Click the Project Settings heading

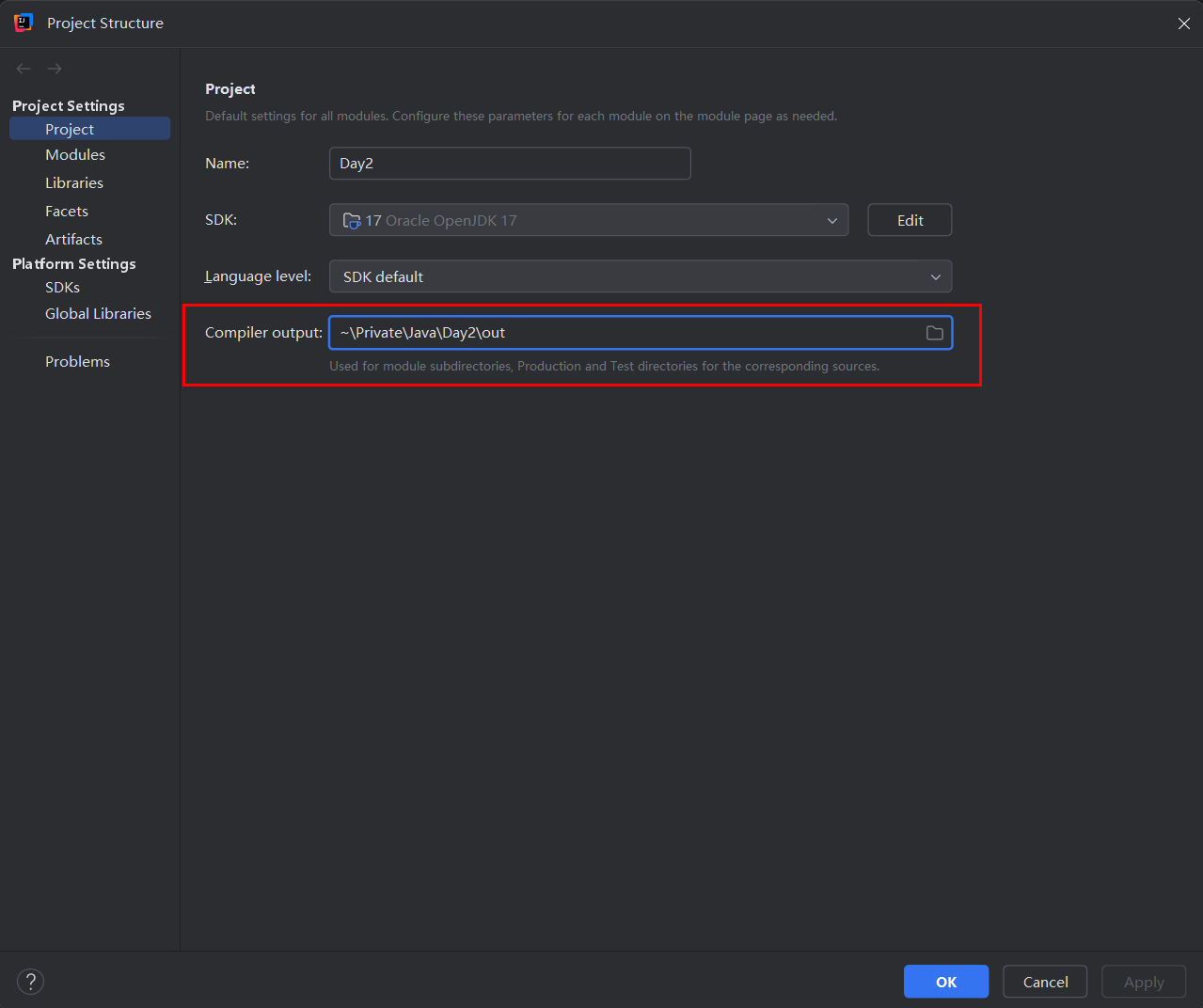(69, 105)
